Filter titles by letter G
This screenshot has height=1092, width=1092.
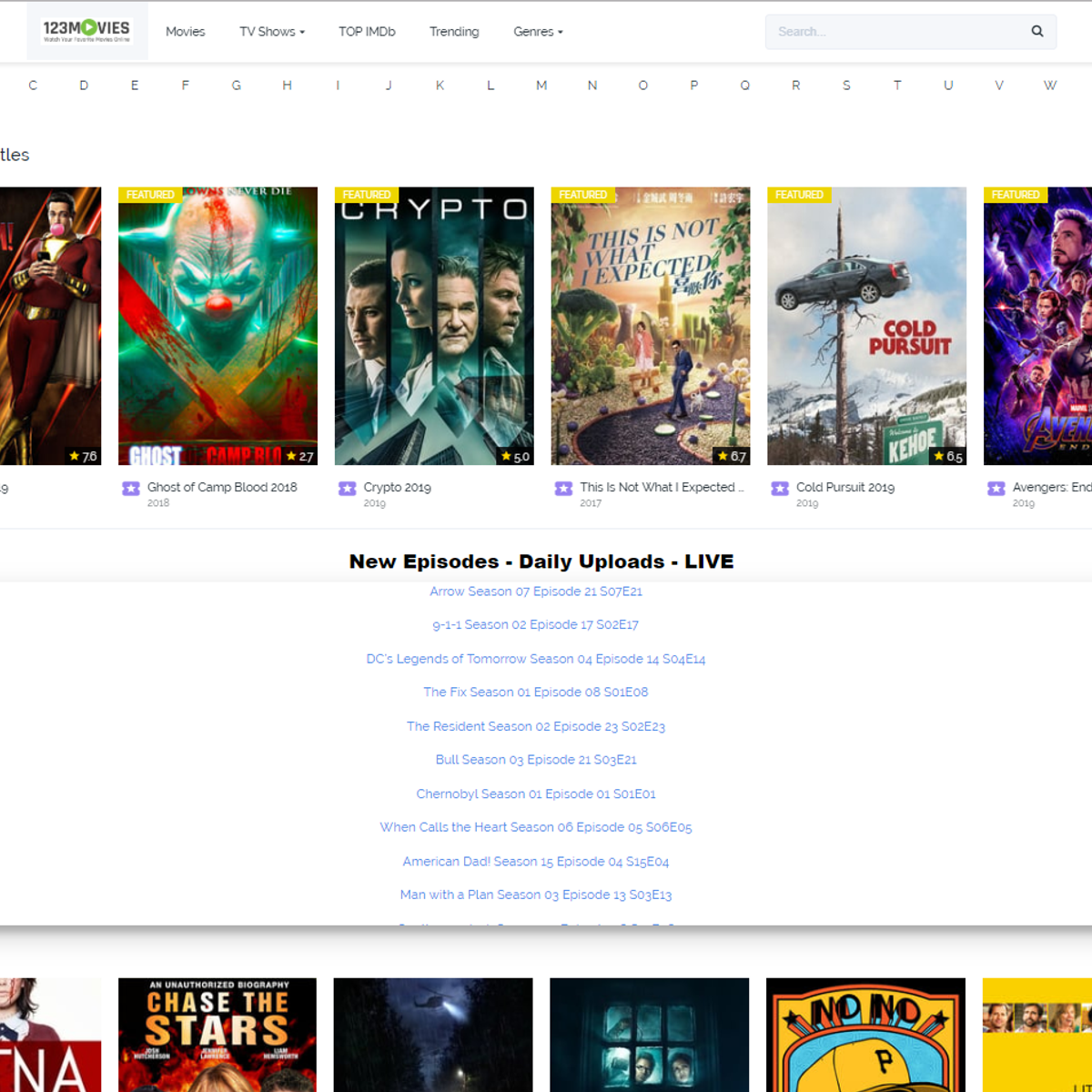pyautogui.click(x=237, y=86)
